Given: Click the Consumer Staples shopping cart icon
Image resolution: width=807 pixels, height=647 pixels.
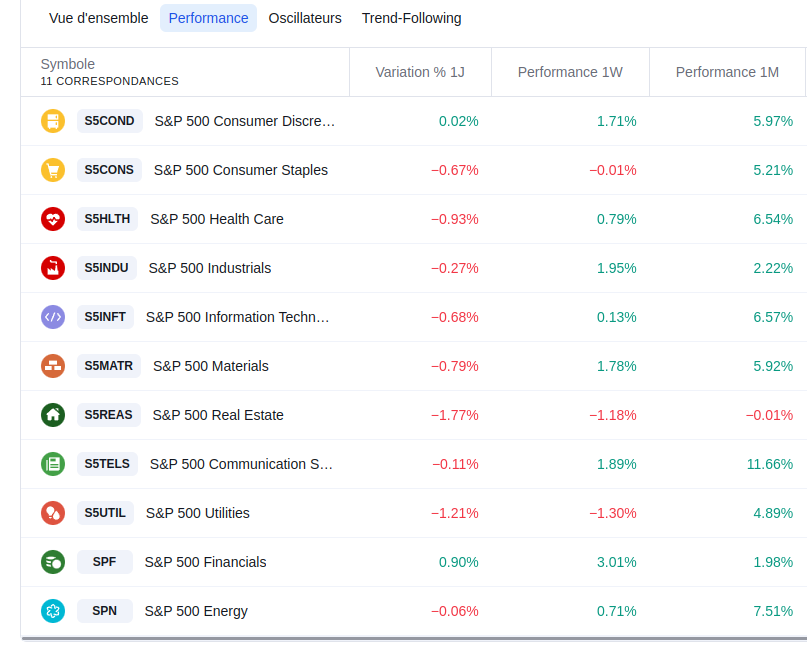Looking at the screenshot, I should (x=53, y=170).
